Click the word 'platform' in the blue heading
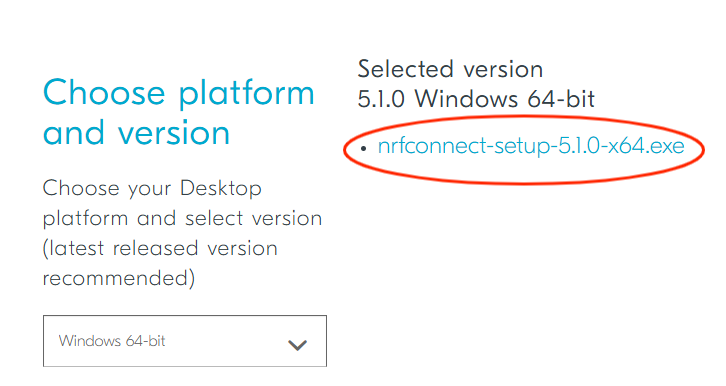726x386 pixels. click(247, 95)
